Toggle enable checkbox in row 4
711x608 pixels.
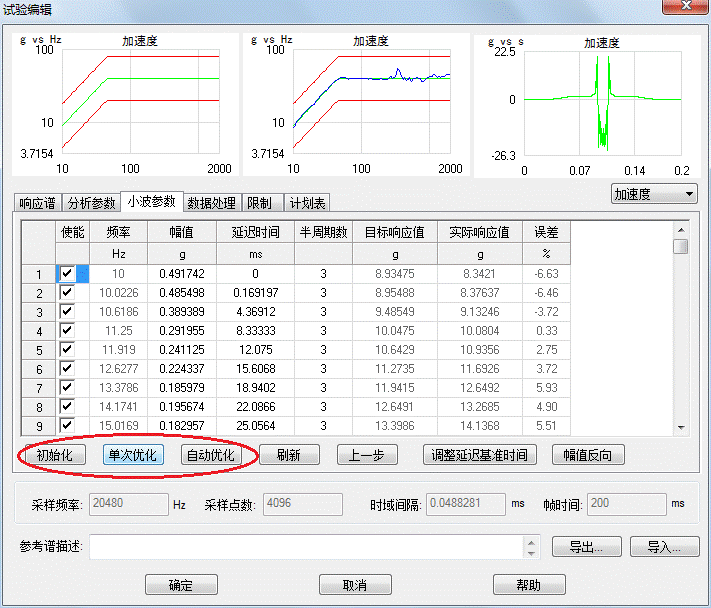[67, 331]
